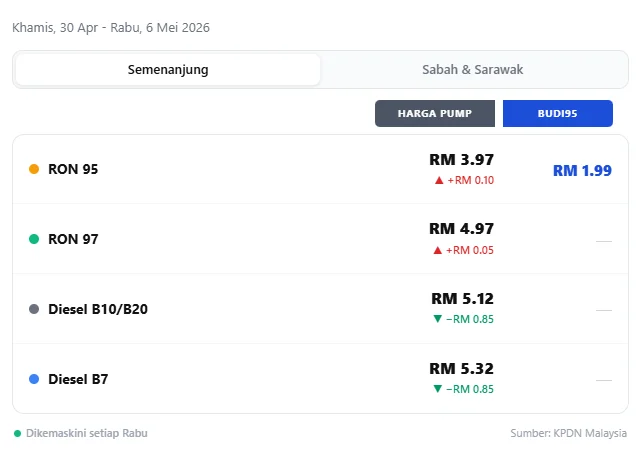Click the gray Diesel B10/B20 dot

[x=34, y=310]
